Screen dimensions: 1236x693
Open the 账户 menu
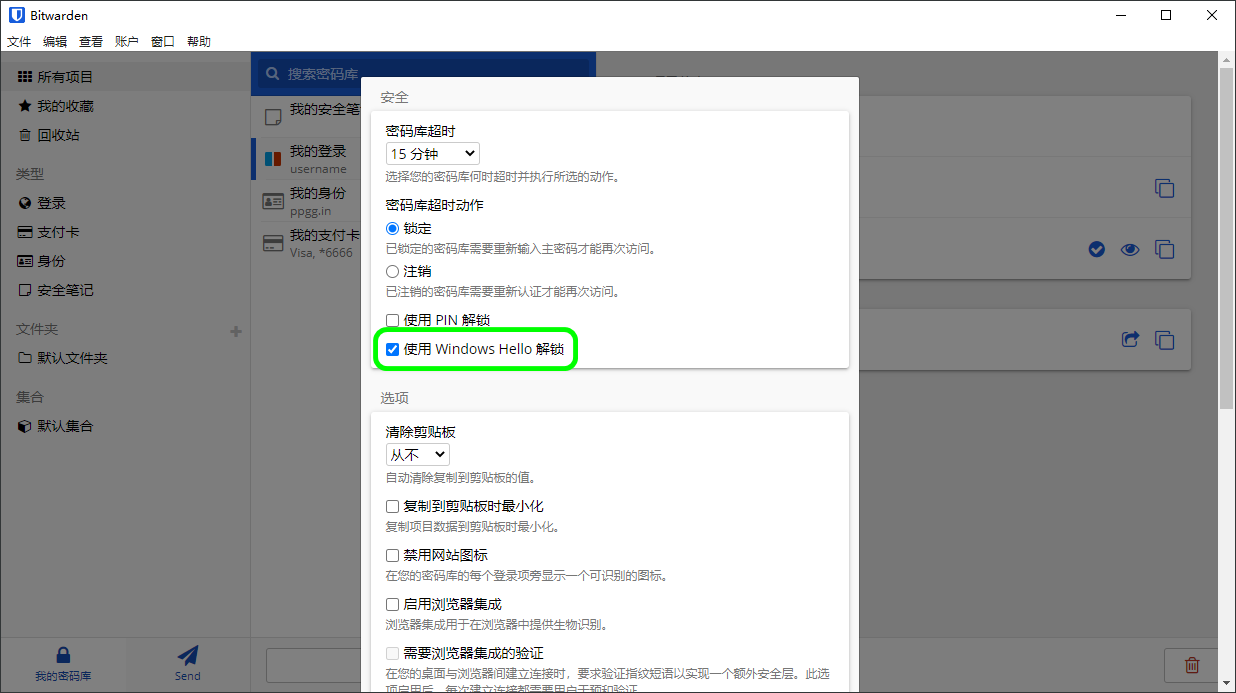click(127, 41)
